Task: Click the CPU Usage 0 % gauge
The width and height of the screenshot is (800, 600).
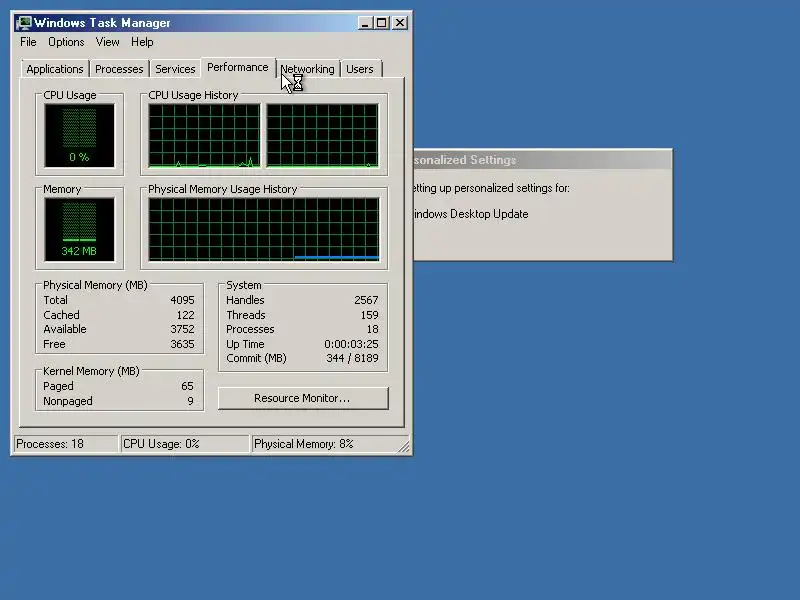Action: (x=79, y=136)
